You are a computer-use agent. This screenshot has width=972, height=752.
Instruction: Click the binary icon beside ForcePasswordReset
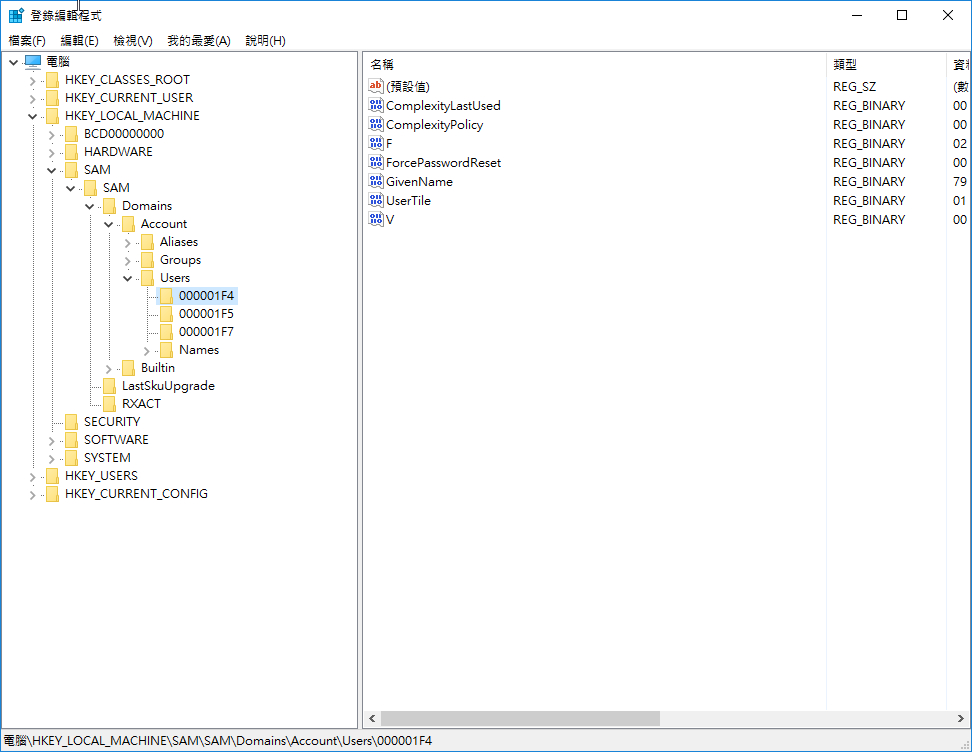pos(376,162)
